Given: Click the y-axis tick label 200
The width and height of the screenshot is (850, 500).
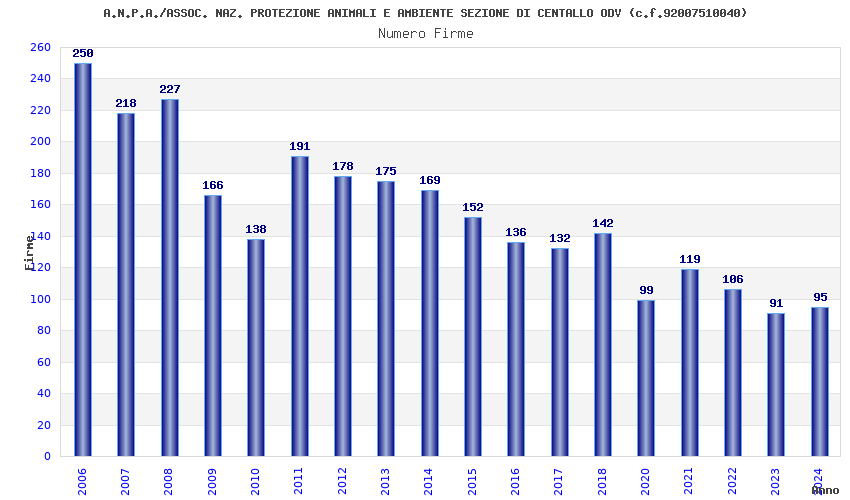Looking at the screenshot, I should click(x=41, y=142).
